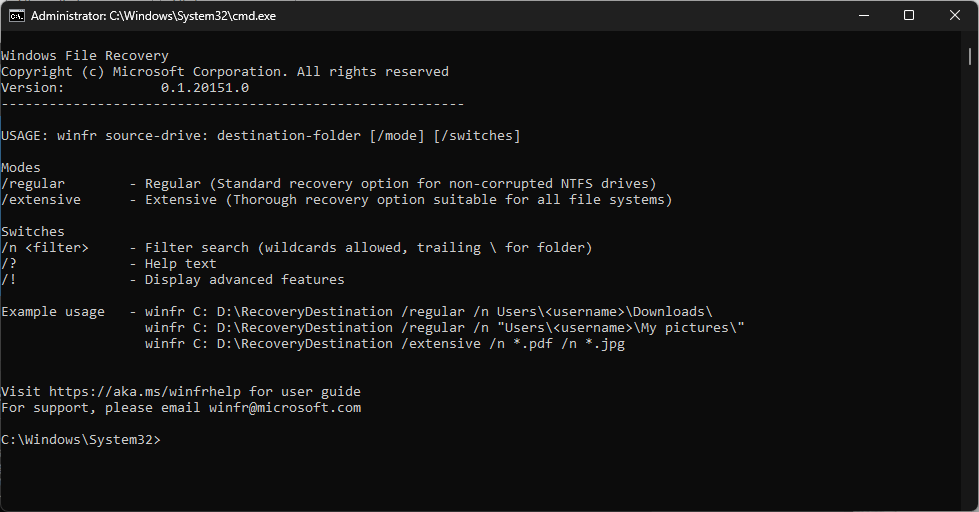The height and width of the screenshot is (512, 979).
Task: Click the winfr@microsoft.com email address
Action: 285,408
